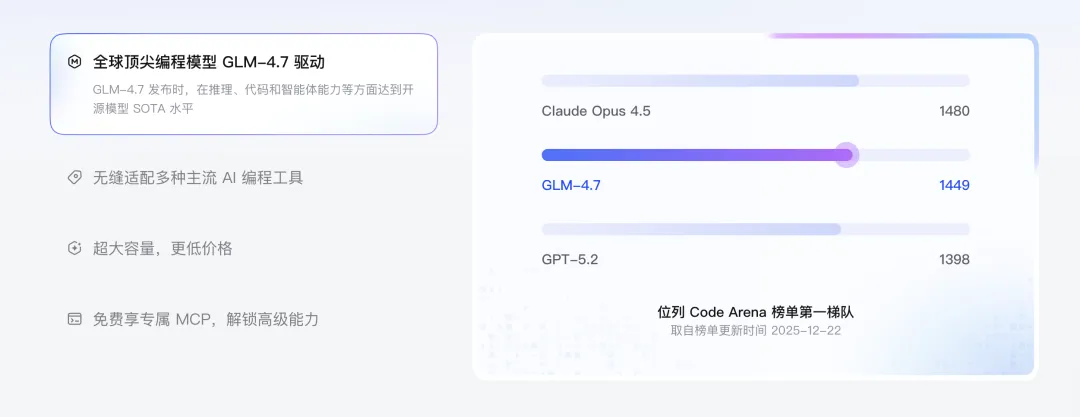Click the glowing knob on the GLM-4.7 bar
Screen dimensions: 1080x417
point(846,155)
